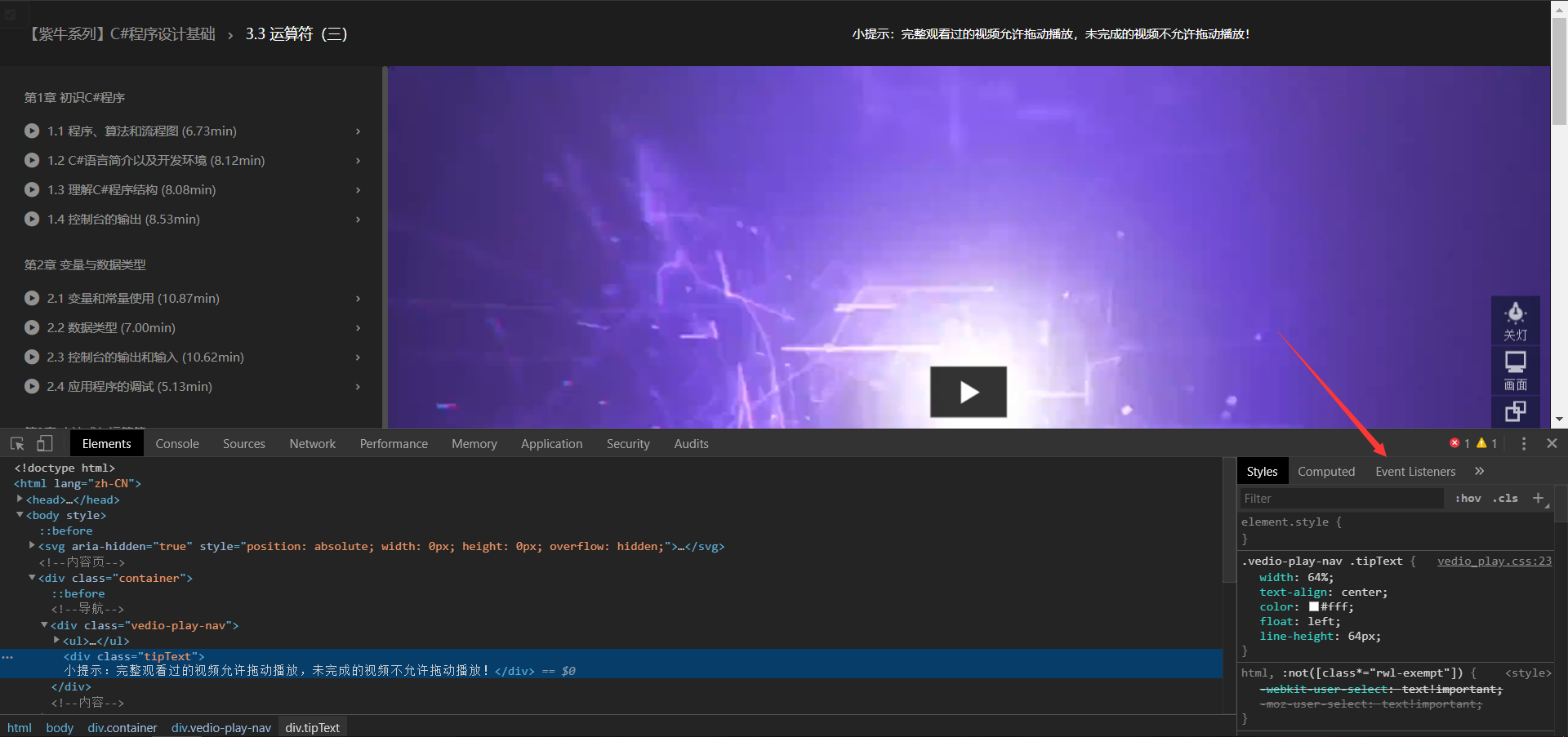The image size is (1568, 737).
Task: Expand the chevron on lesson 1.3 row
Action: (358, 189)
